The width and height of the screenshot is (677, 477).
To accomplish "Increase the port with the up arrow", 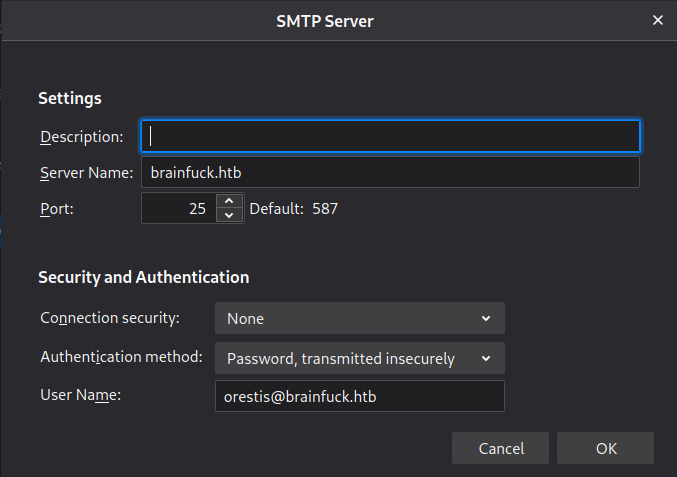I will point(229,201).
